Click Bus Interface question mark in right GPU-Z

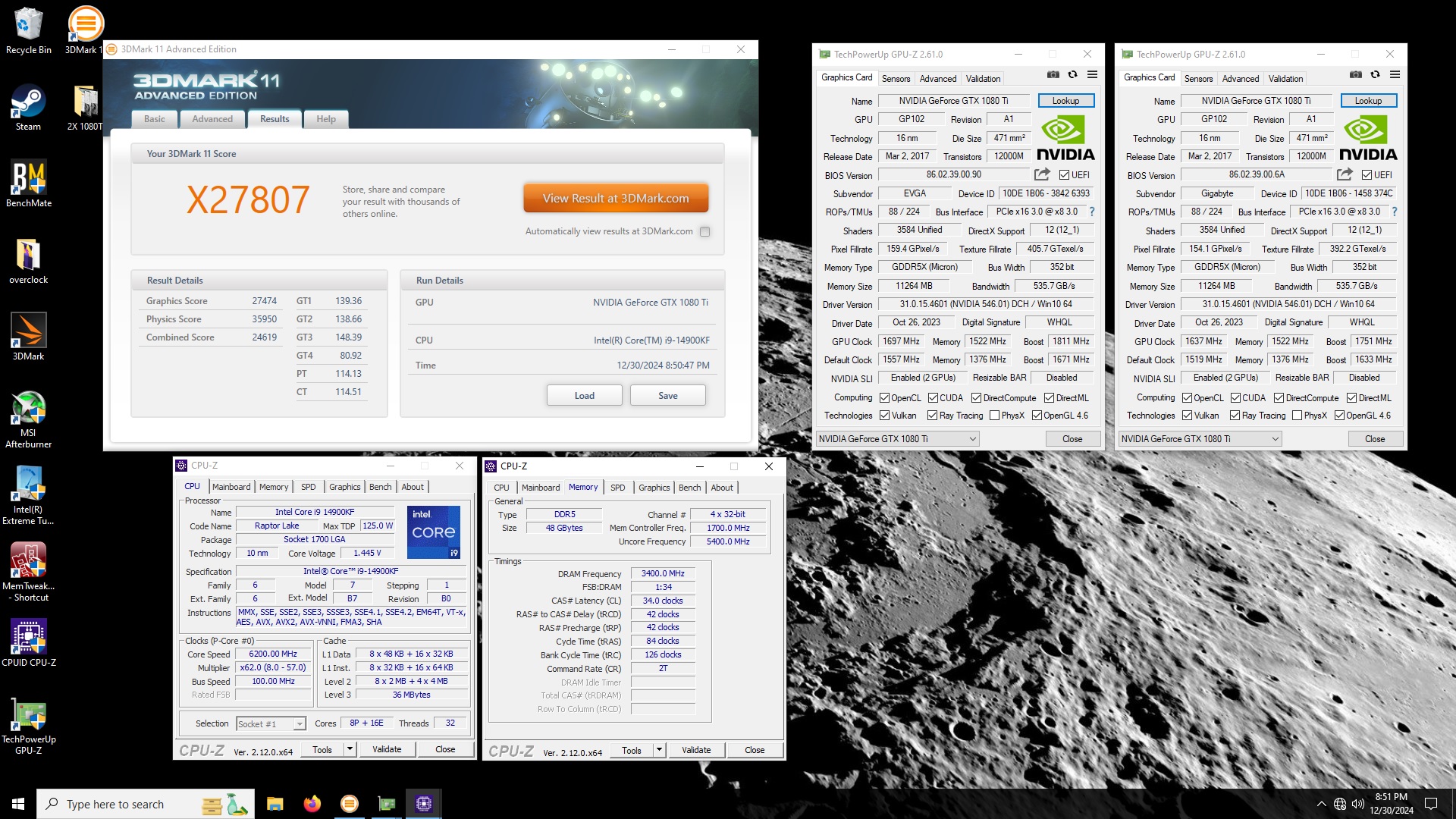1395,212
